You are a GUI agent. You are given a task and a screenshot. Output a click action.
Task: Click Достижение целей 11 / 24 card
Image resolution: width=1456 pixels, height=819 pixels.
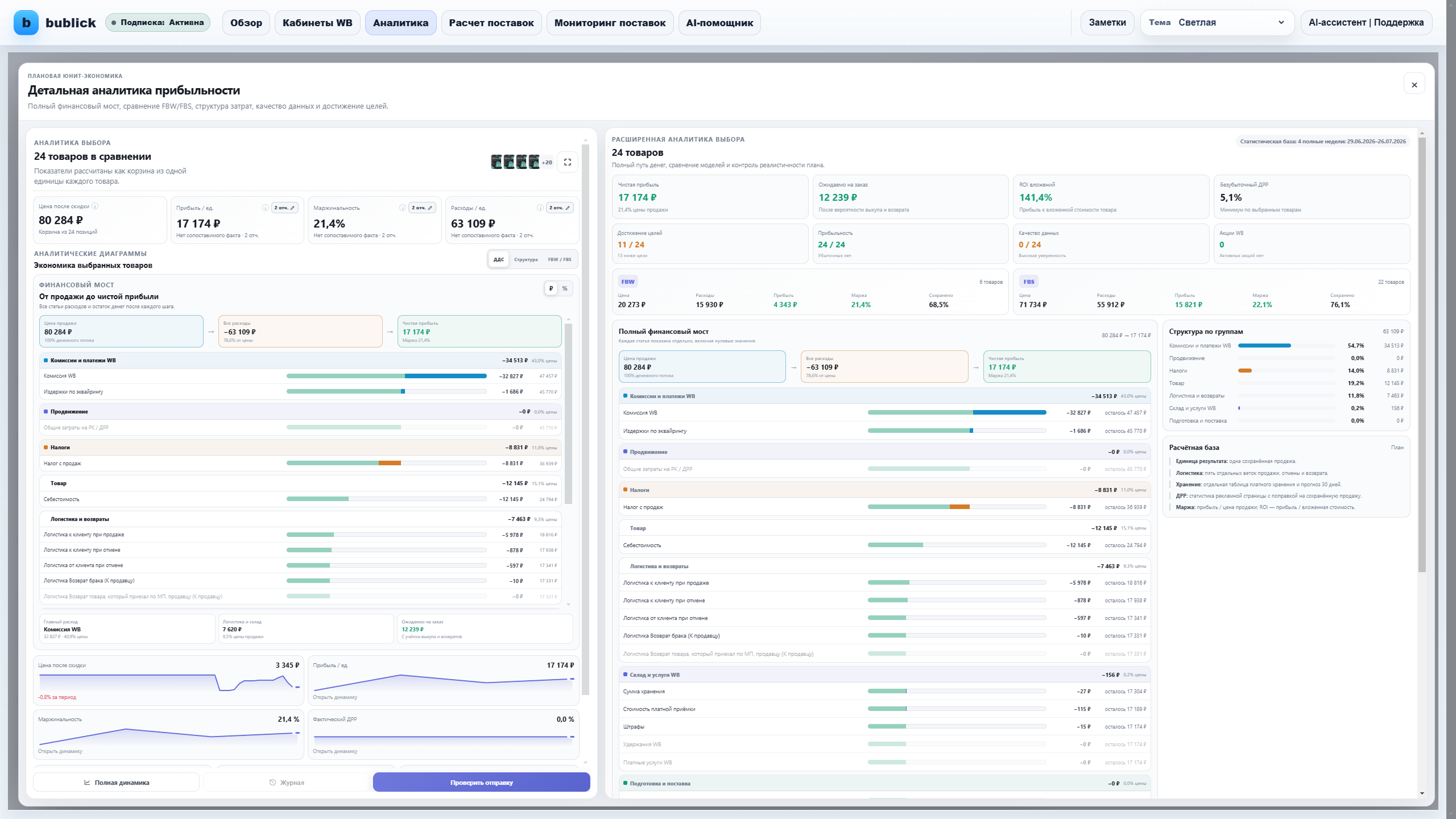(710, 243)
